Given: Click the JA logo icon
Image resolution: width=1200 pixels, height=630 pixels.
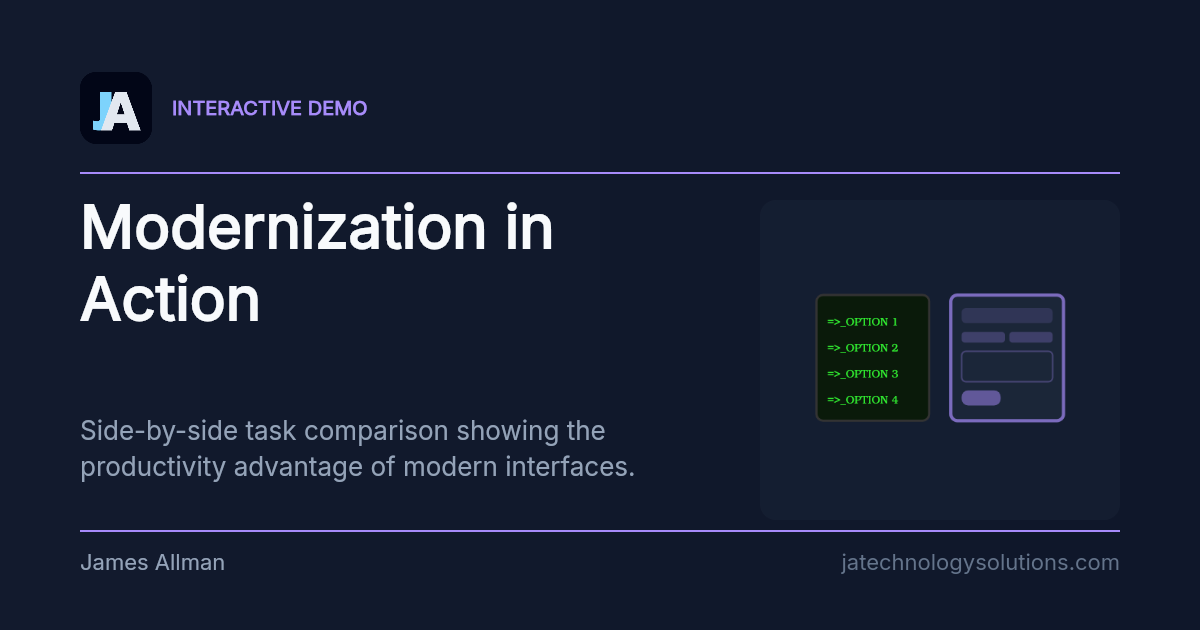Looking at the screenshot, I should 116,108.
